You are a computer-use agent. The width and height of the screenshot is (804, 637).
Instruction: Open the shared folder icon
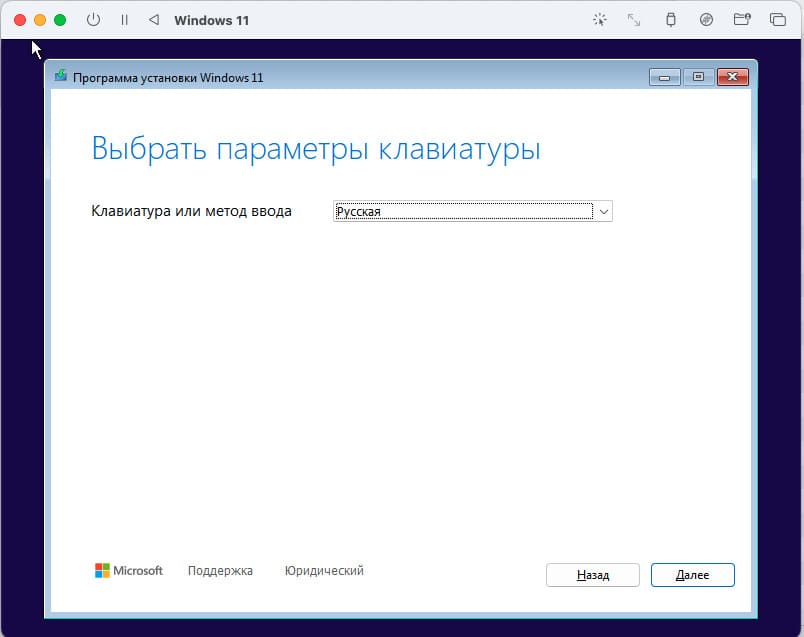(x=741, y=20)
